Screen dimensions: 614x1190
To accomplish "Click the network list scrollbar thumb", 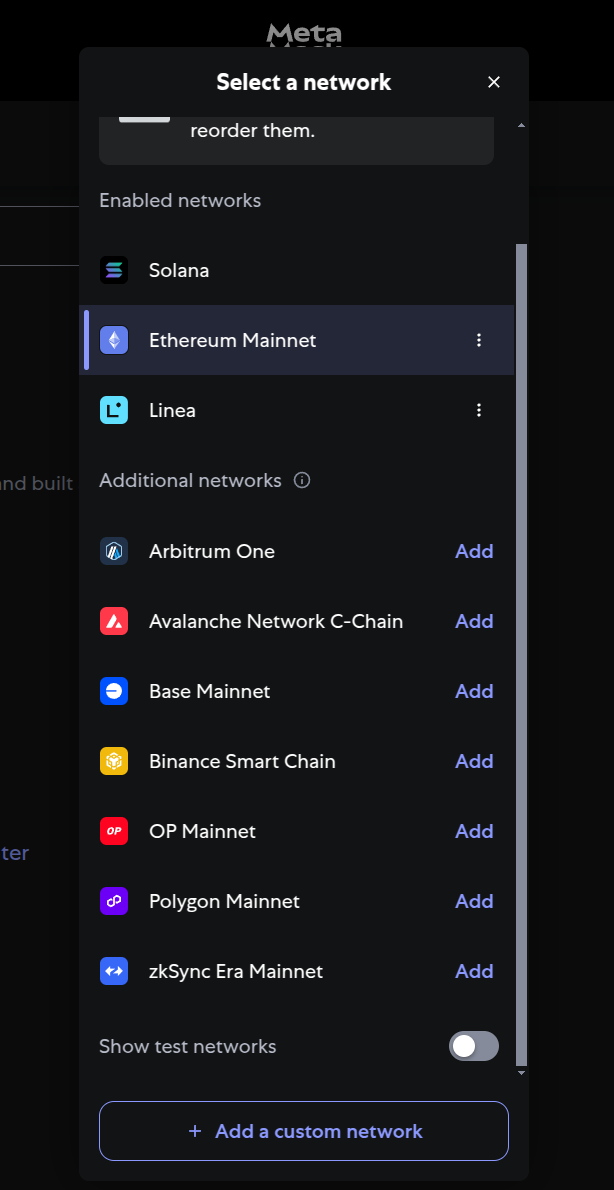I will click(x=521, y=654).
